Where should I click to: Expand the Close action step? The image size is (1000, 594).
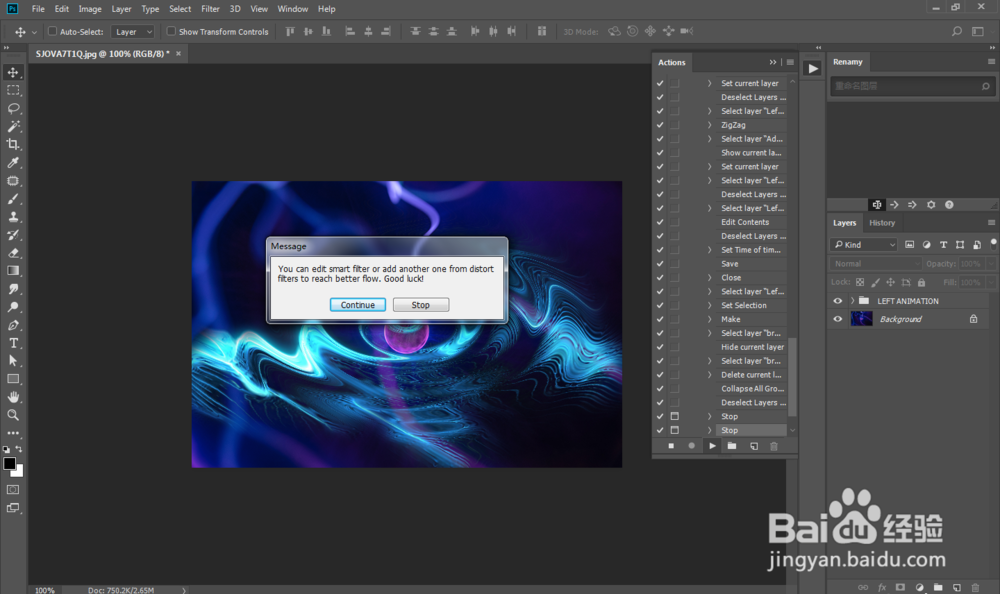pos(709,278)
